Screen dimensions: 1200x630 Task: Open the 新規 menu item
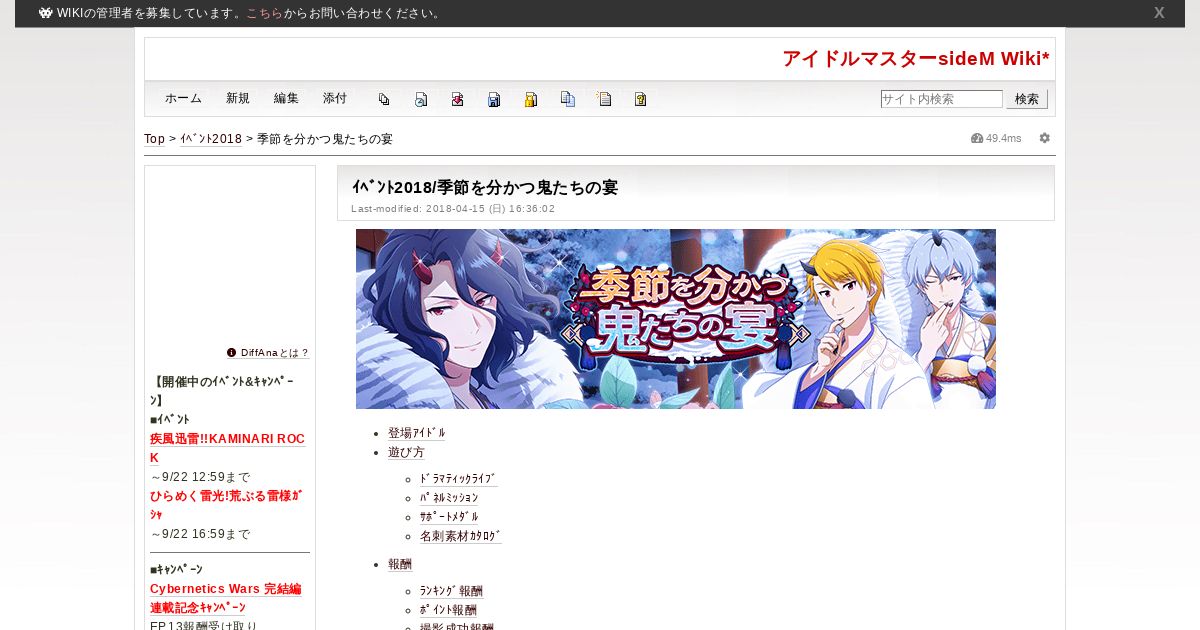tap(238, 98)
